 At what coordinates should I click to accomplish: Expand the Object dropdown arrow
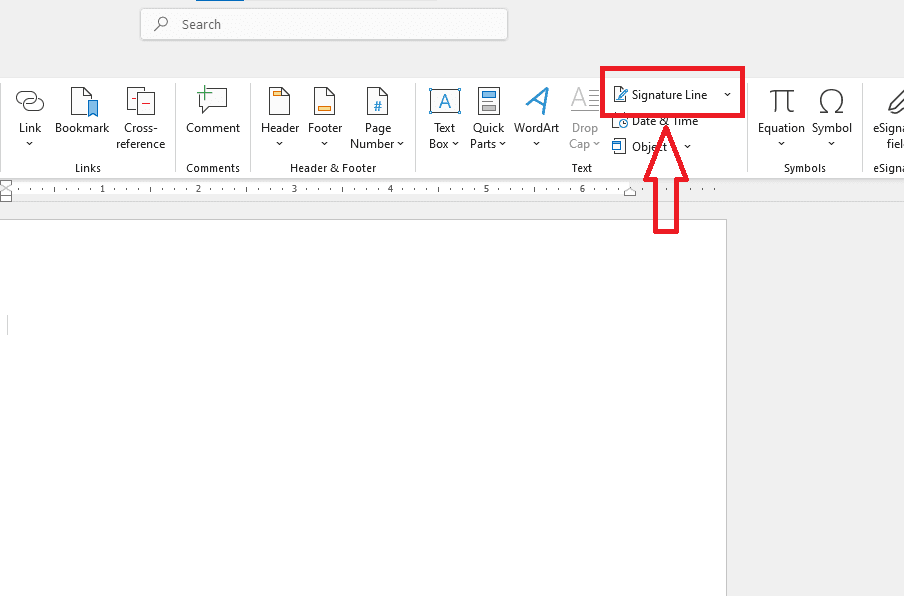pyautogui.click(x=687, y=146)
